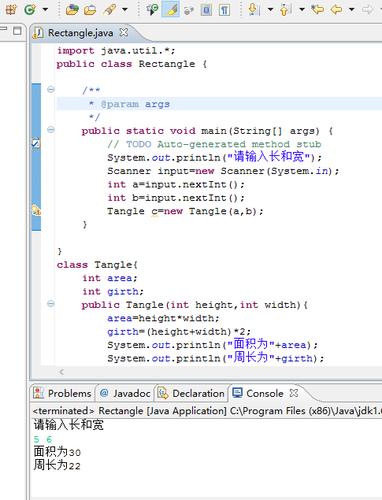Collapse the Tangle constructor fold marker
Viewport: 382px width, 500px height.
pyautogui.click(x=51, y=303)
